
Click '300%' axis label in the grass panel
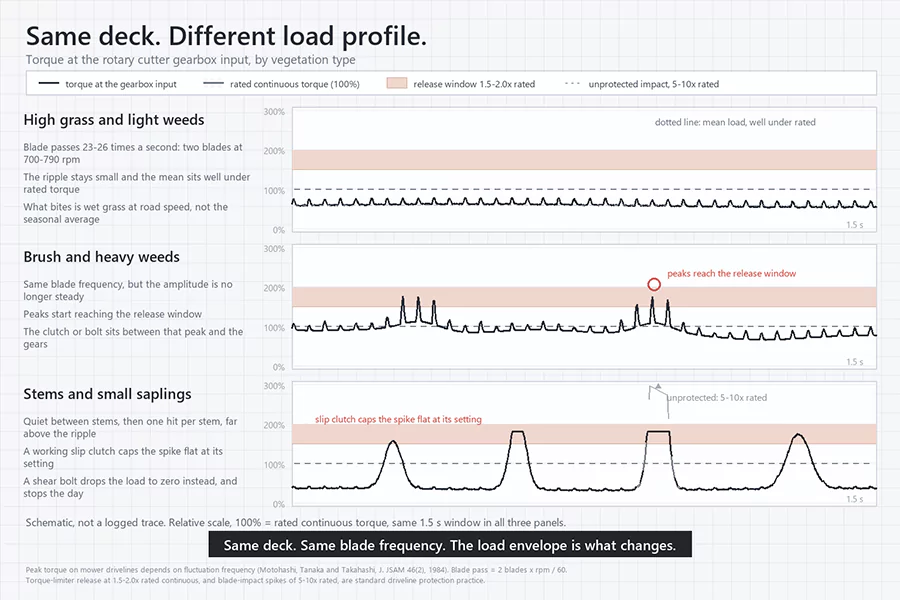(x=274, y=112)
